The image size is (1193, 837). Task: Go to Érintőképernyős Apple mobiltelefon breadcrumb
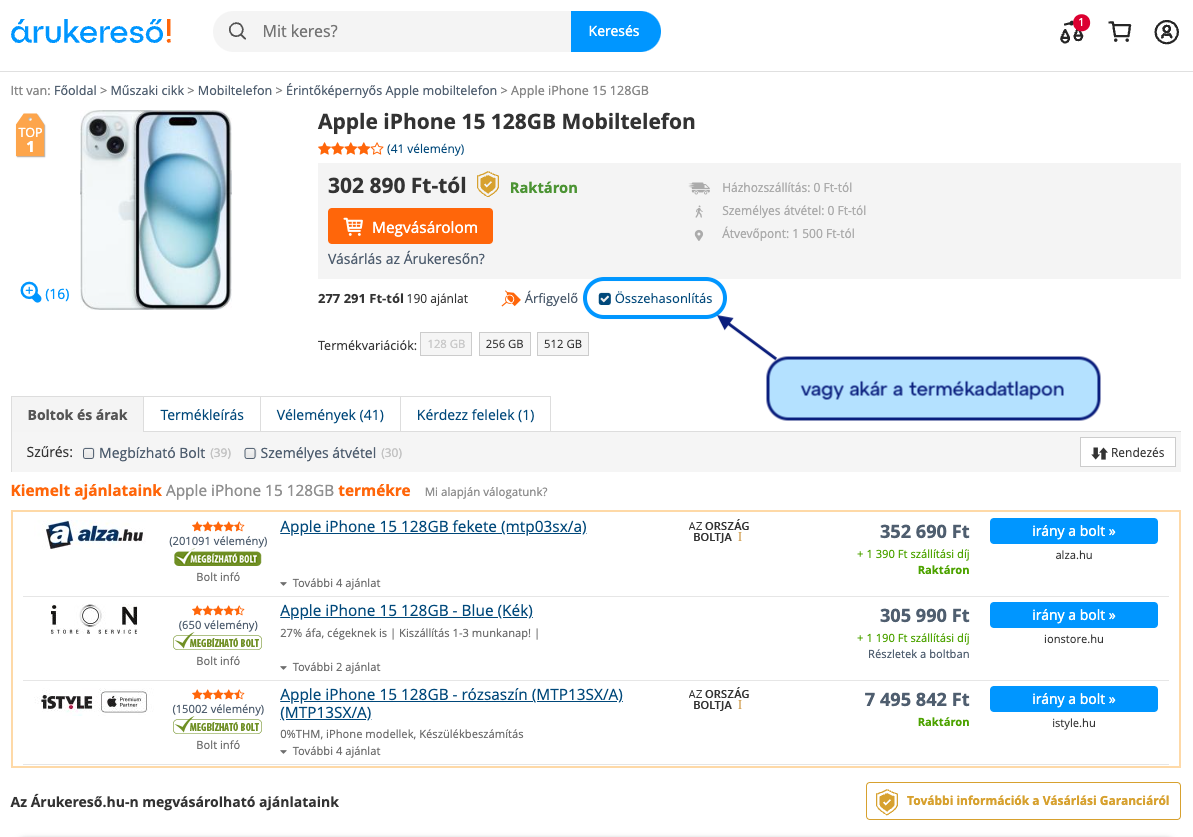(x=391, y=91)
